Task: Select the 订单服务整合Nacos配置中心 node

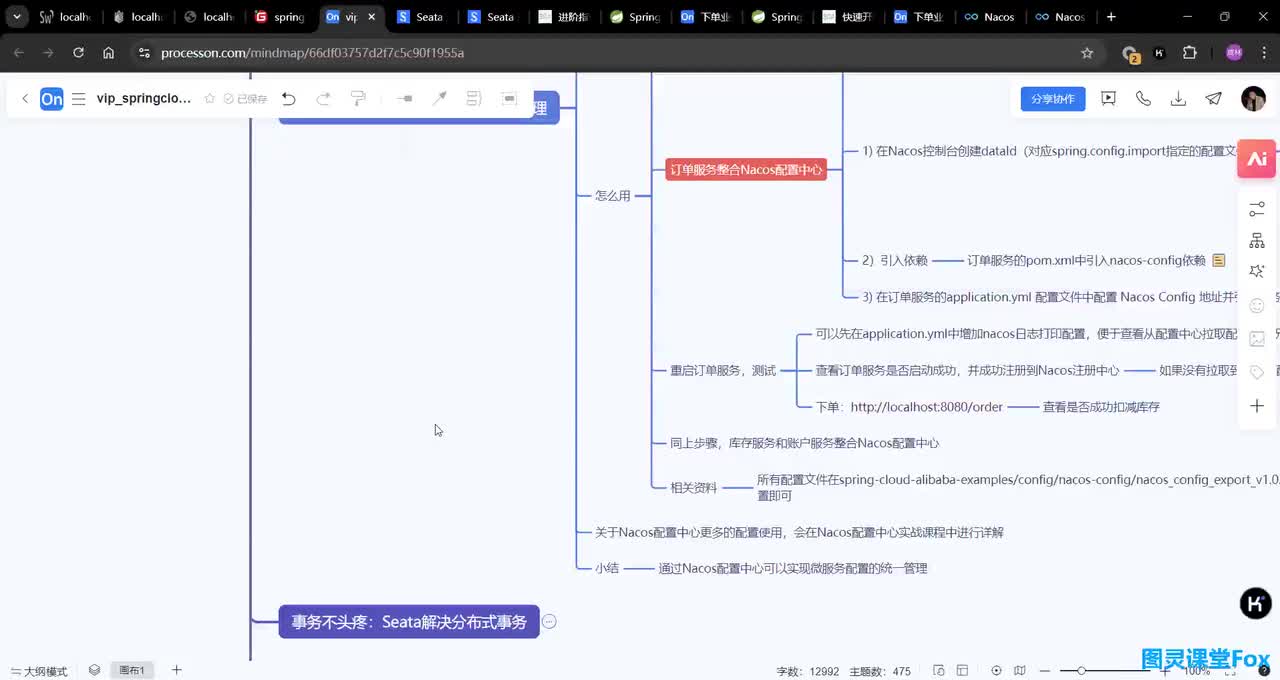Action: coord(746,170)
